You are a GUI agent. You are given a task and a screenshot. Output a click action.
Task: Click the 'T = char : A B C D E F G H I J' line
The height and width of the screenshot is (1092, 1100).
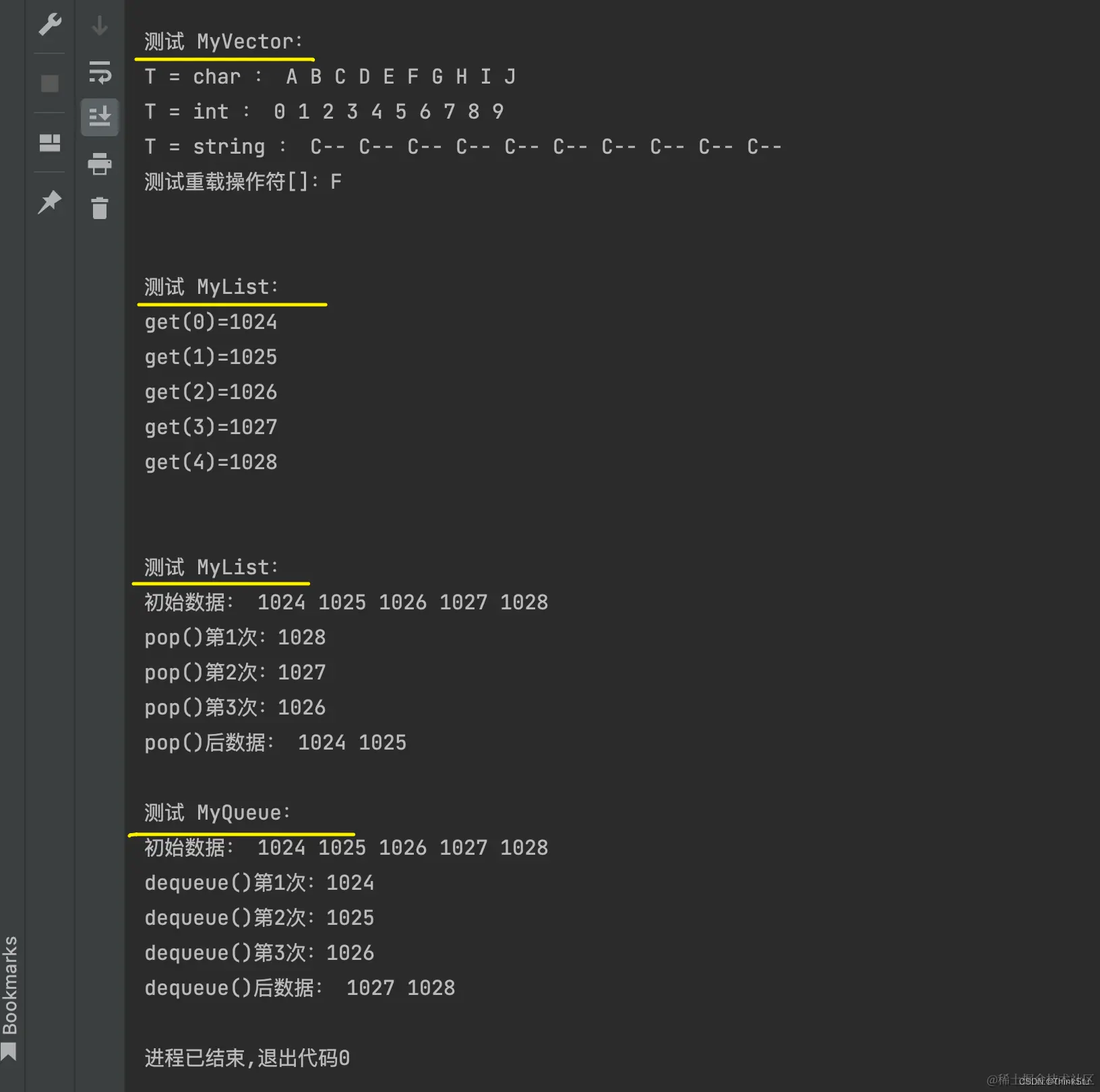click(330, 77)
